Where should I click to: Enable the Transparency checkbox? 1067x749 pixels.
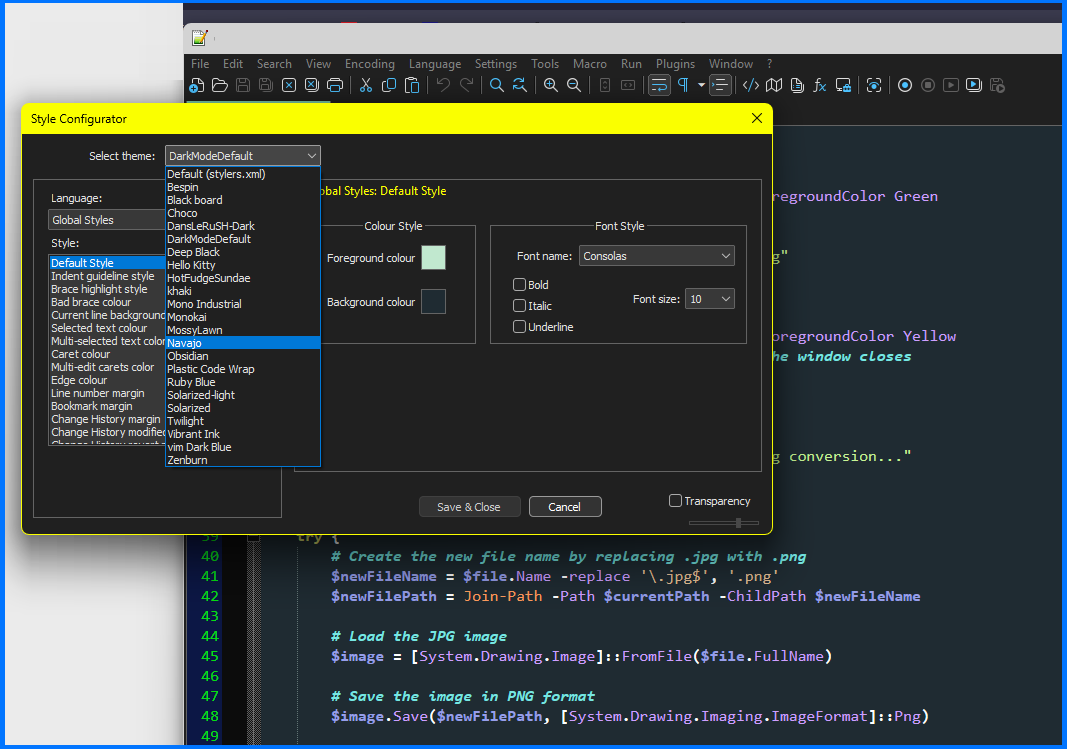coord(675,501)
